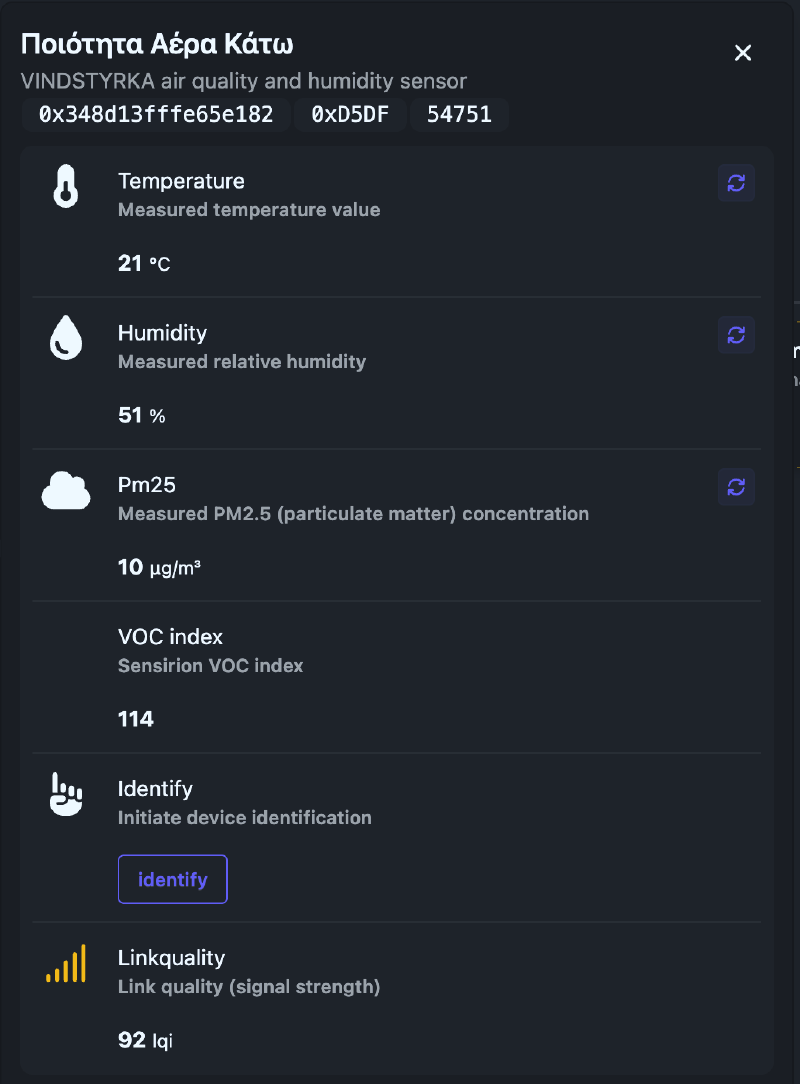Click the water droplet icon for Humidity

point(65,337)
